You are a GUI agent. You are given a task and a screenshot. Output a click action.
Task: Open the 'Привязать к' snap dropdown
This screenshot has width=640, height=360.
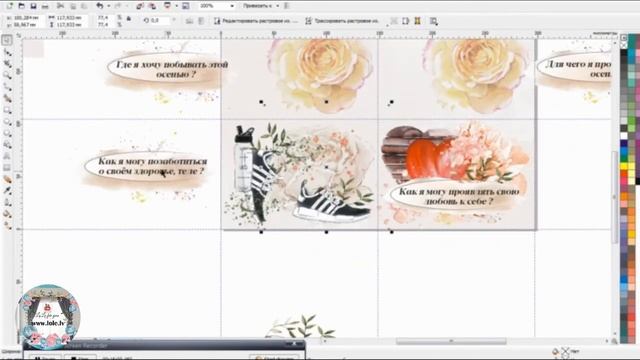click(261, 6)
